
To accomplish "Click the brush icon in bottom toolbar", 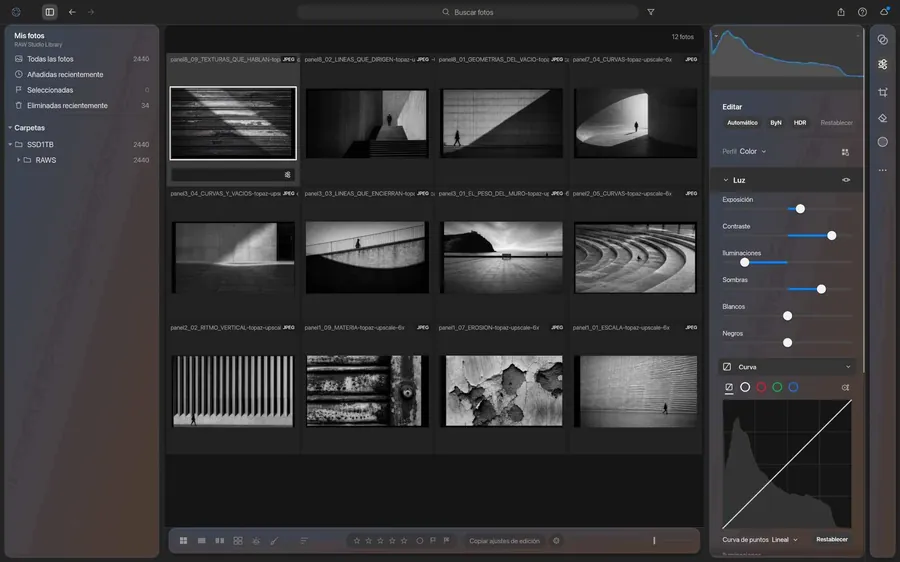I will point(274,541).
